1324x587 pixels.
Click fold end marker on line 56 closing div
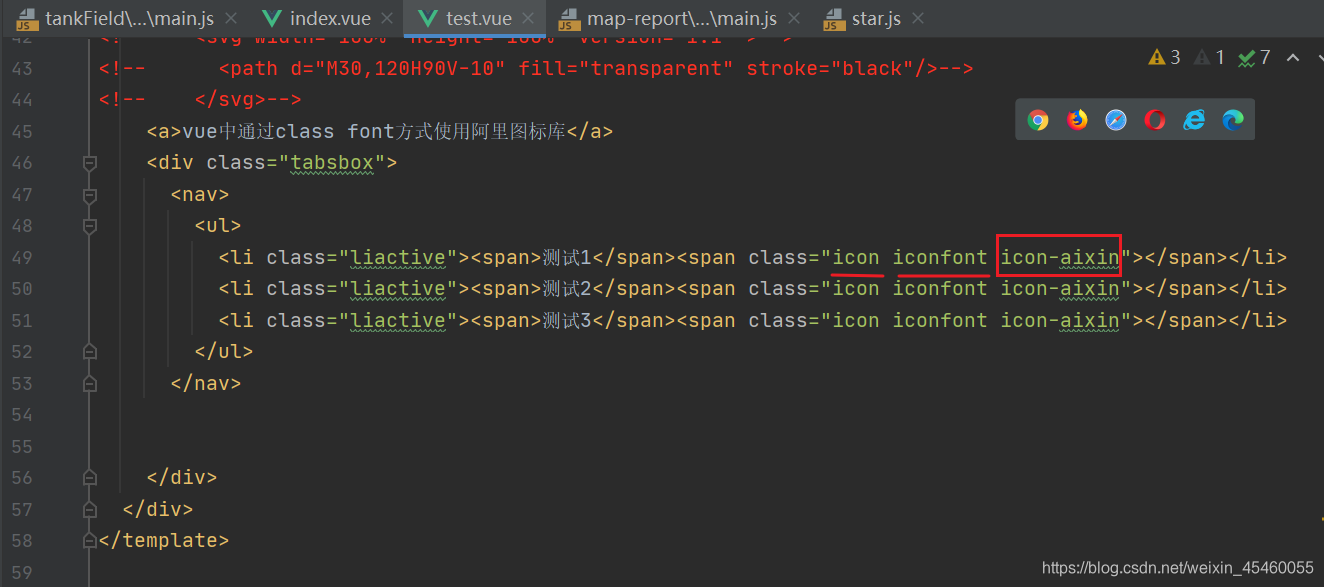tap(89, 478)
